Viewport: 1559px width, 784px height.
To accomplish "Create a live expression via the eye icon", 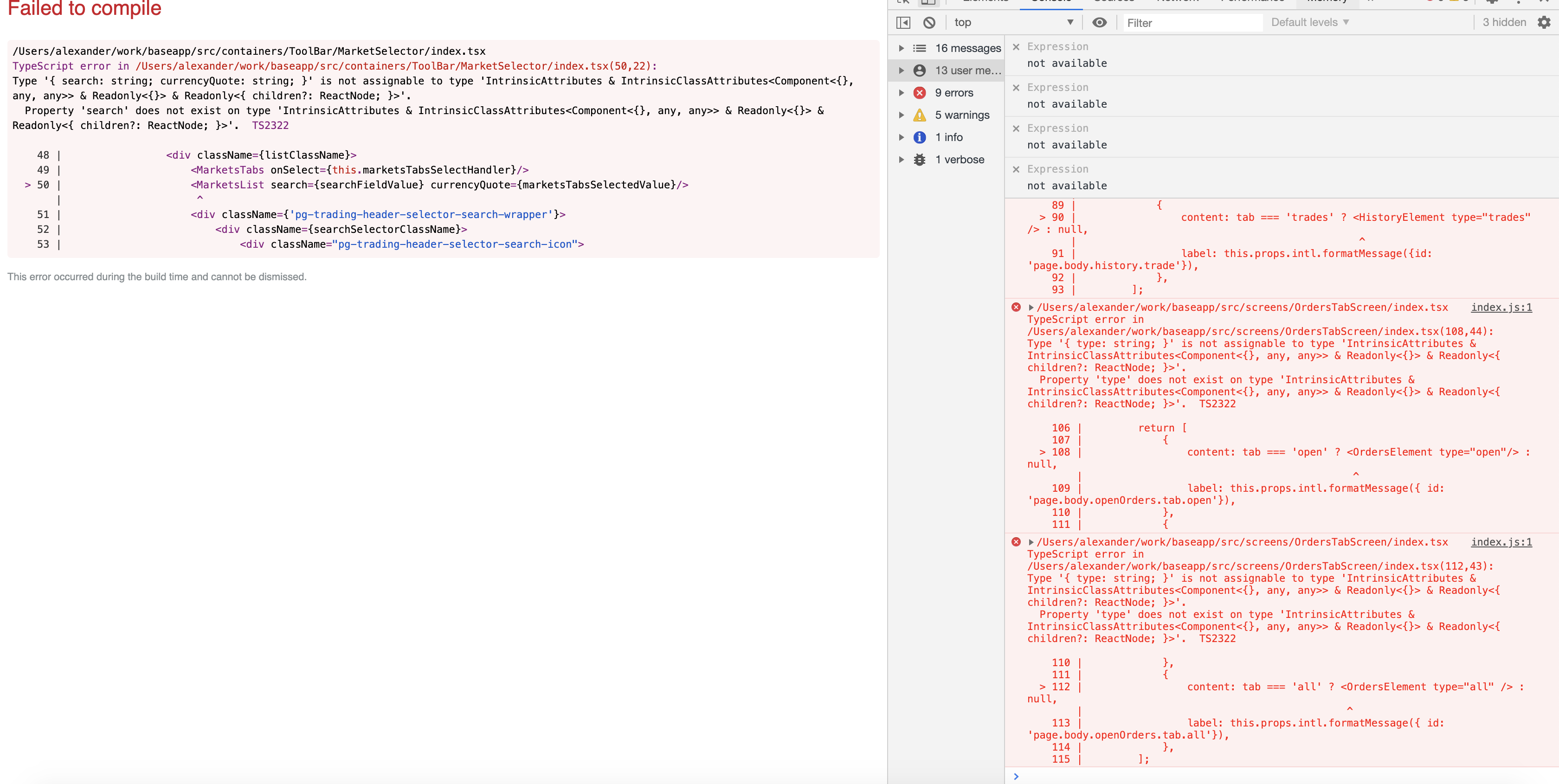I will 1100,22.
